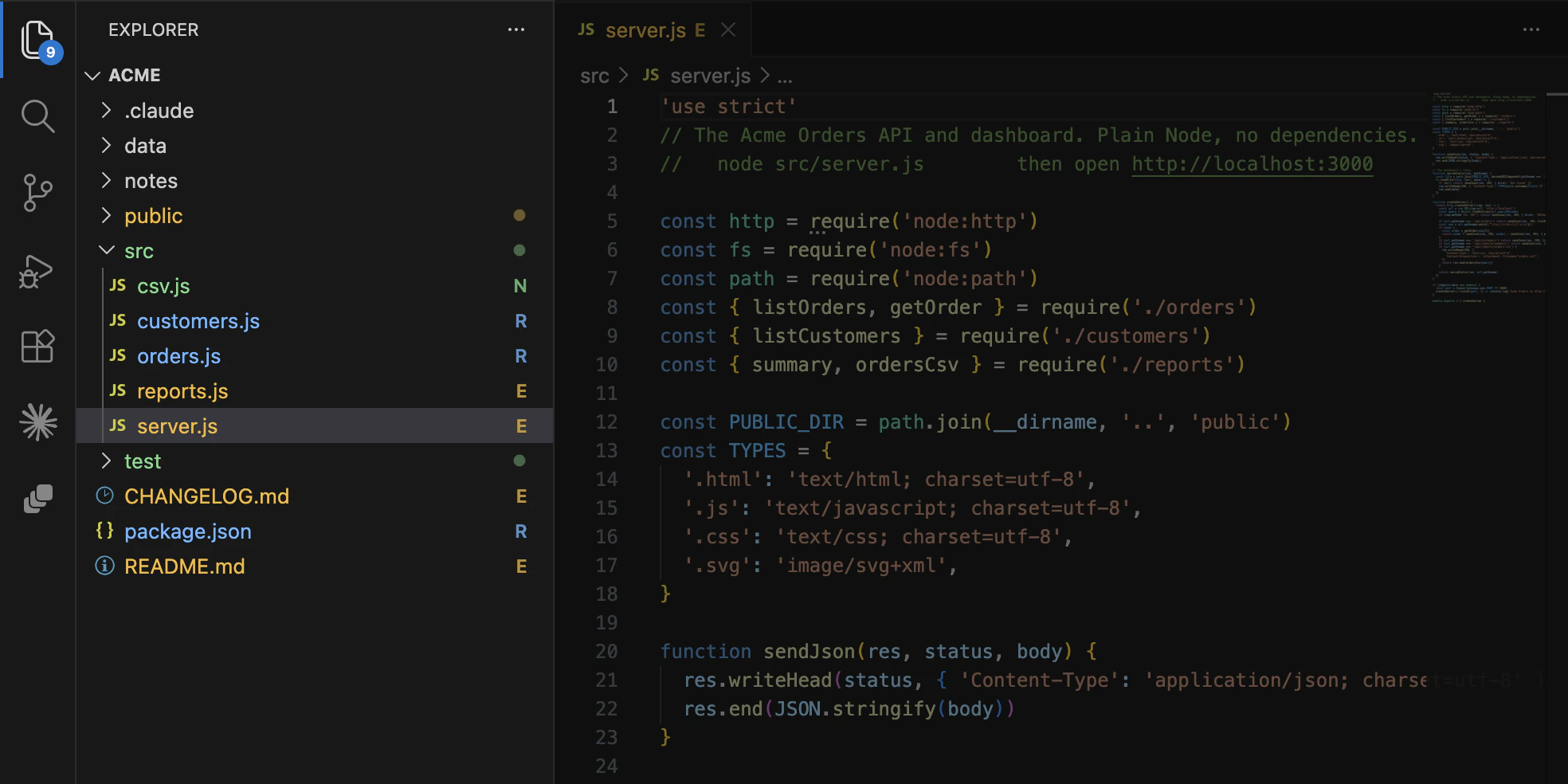The width and height of the screenshot is (1568, 784).
Task: Expand the .claude folder
Action: (x=106, y=110)
